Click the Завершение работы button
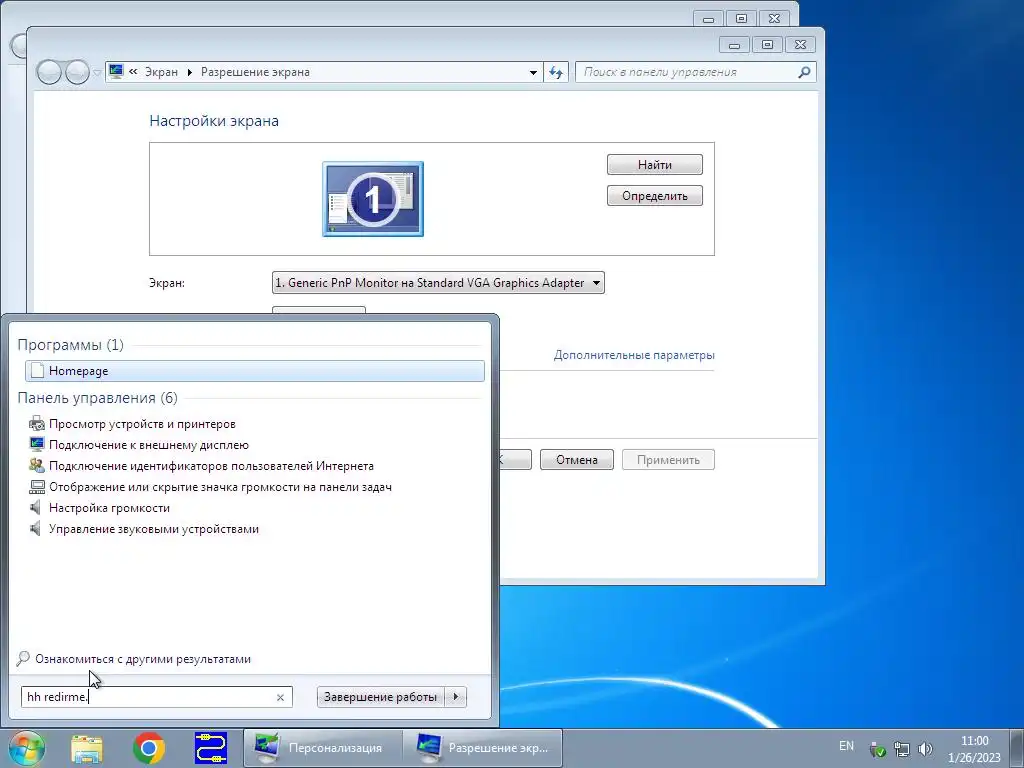The height and width of the screenshot is (768, 1024). (381, 697)
